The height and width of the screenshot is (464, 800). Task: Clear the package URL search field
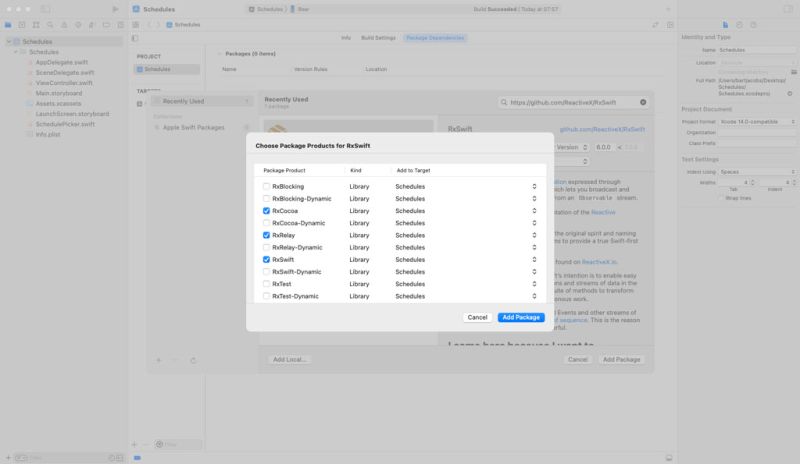(x=643, y=102)
